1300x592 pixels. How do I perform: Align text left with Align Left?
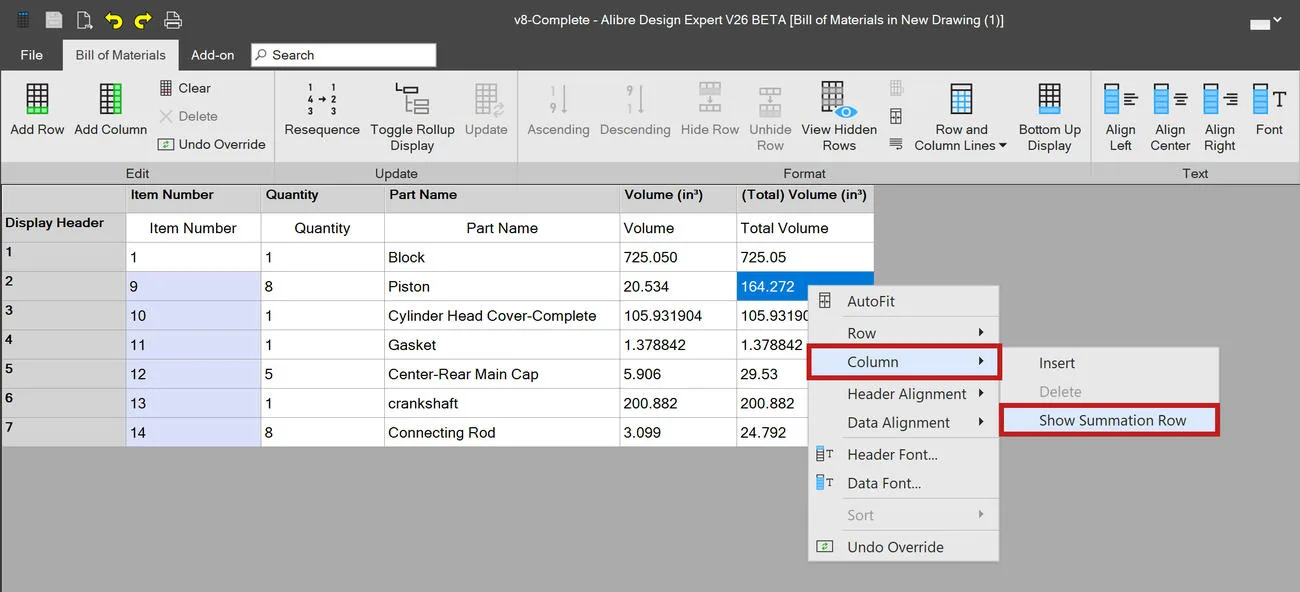pos(1121,117)
